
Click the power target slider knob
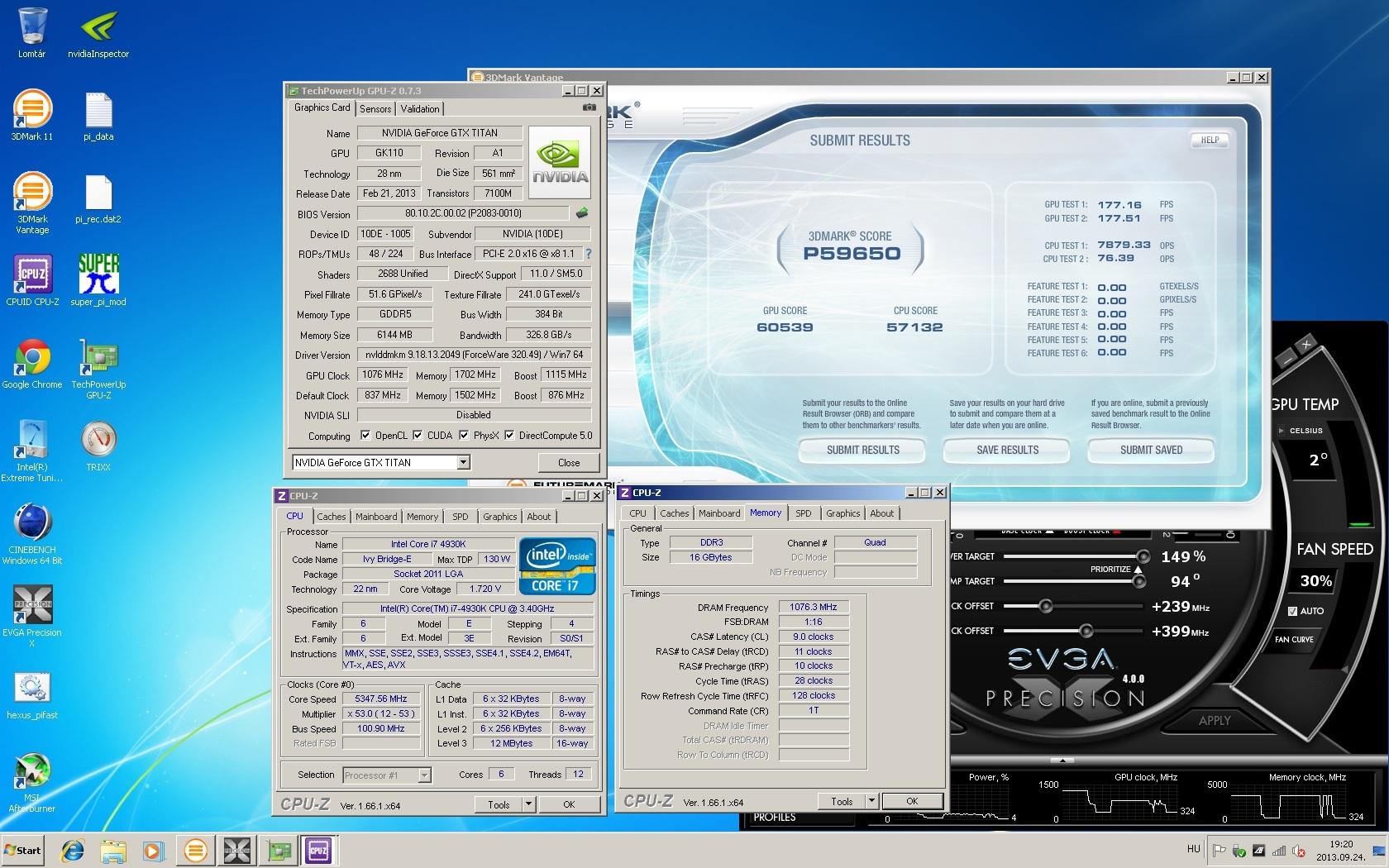tap(1143, 556)
